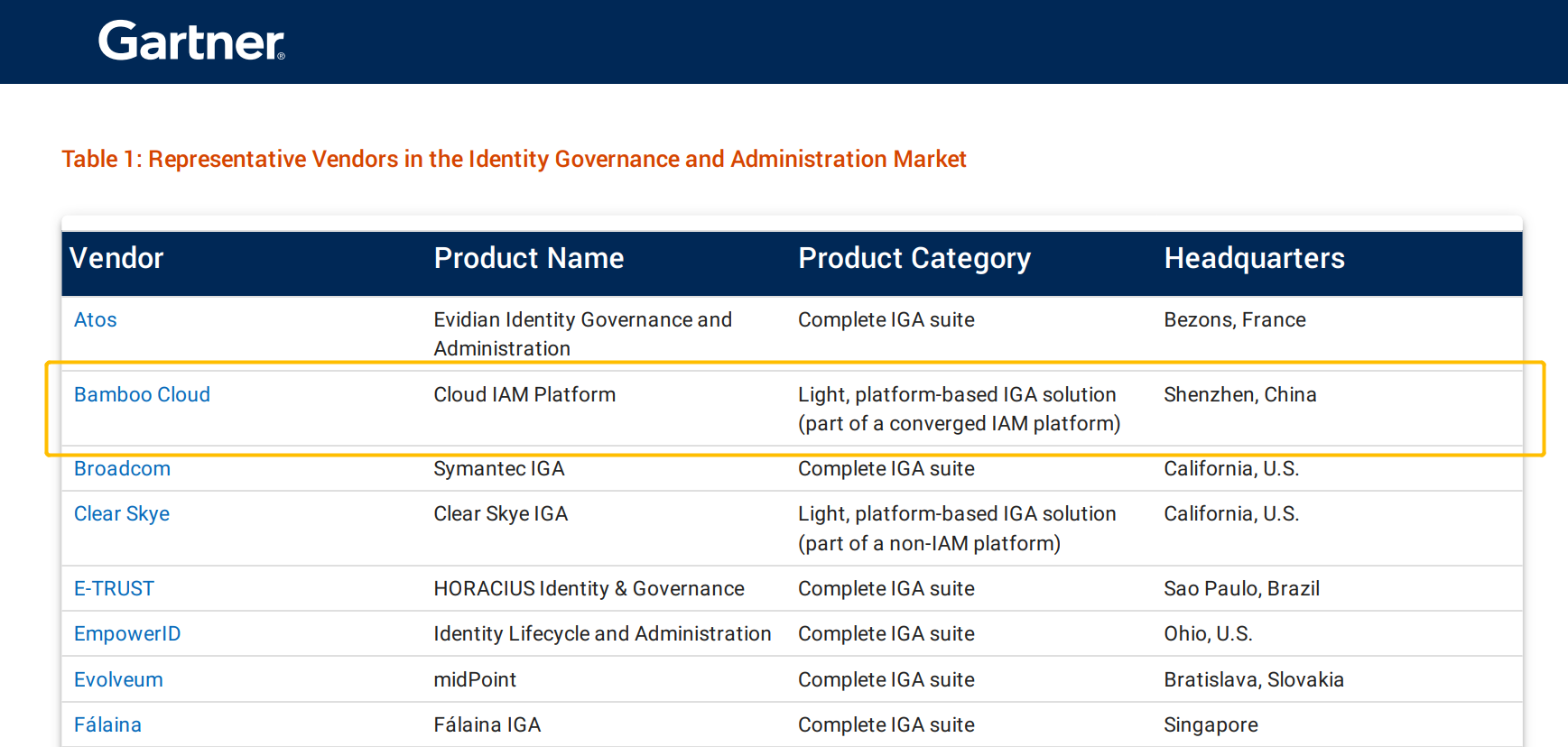Select the 'Clear Skye IGA' product cell
The image size is (1568, 747).
501,514
